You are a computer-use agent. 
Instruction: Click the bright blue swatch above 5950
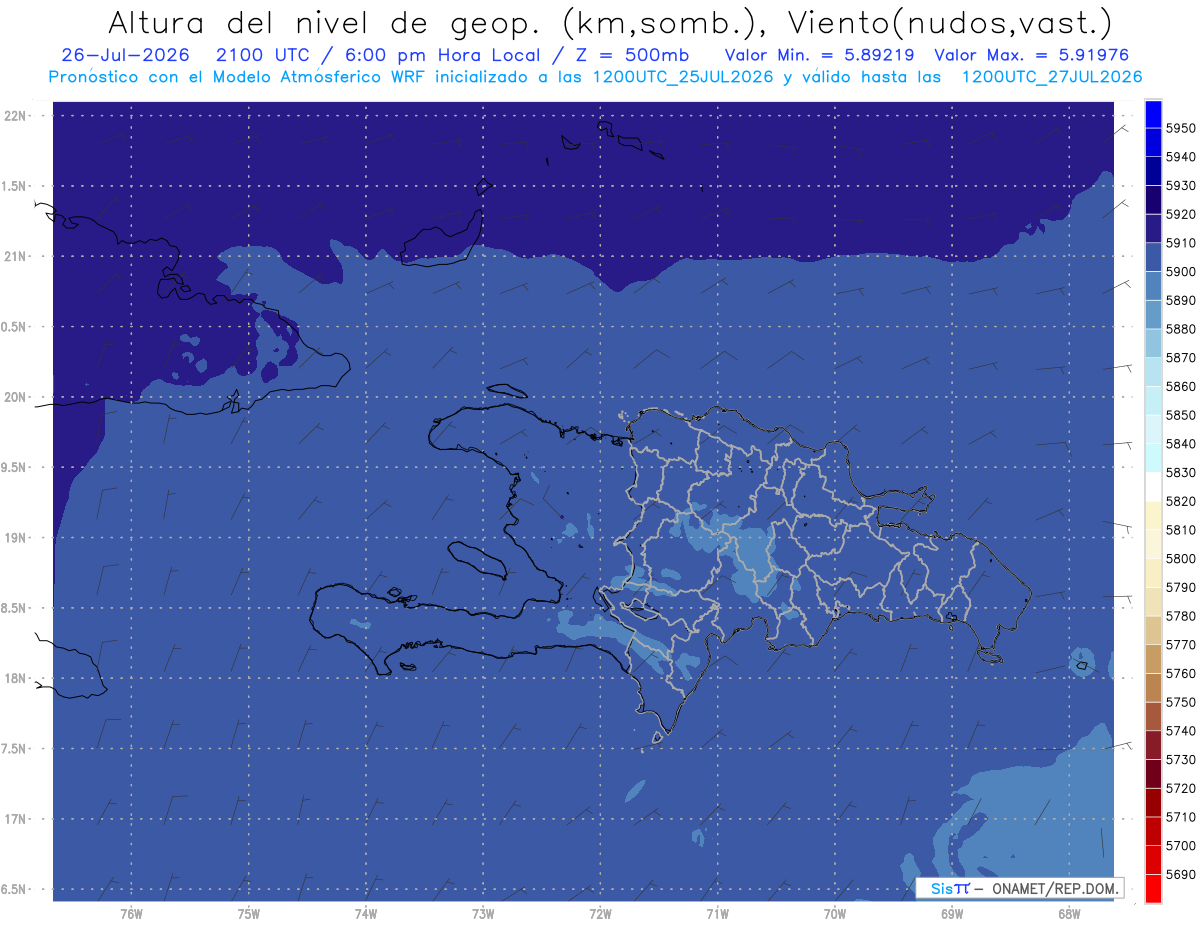click(1153, 113)
